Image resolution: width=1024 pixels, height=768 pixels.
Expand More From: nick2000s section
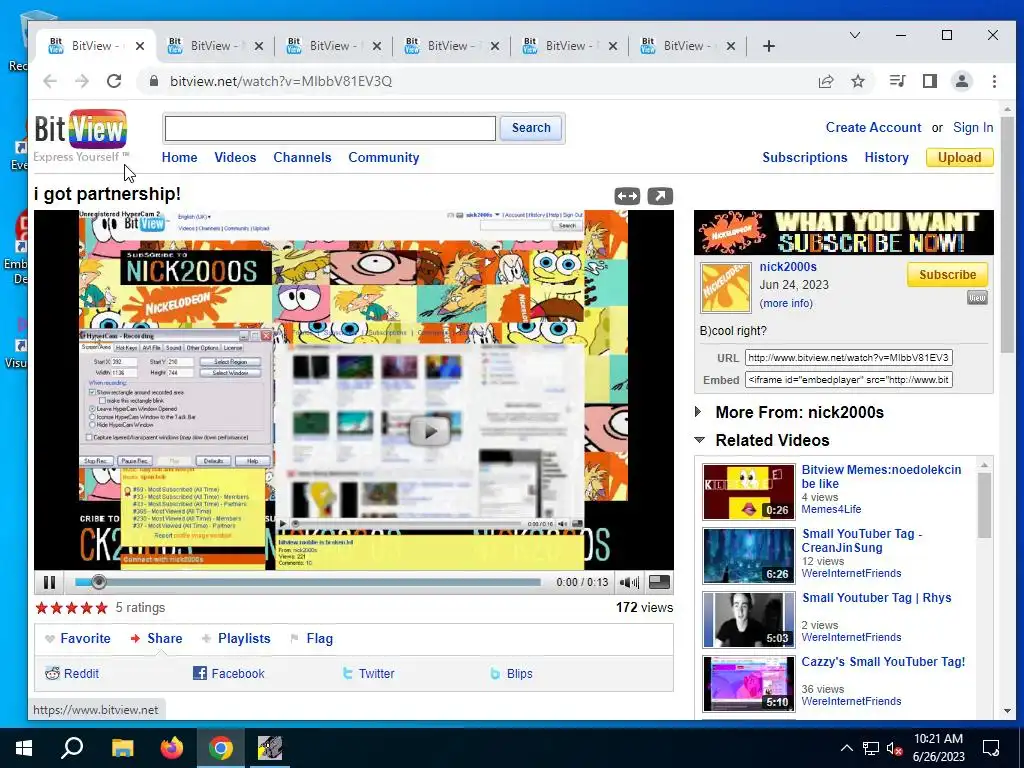pos(698,412)
